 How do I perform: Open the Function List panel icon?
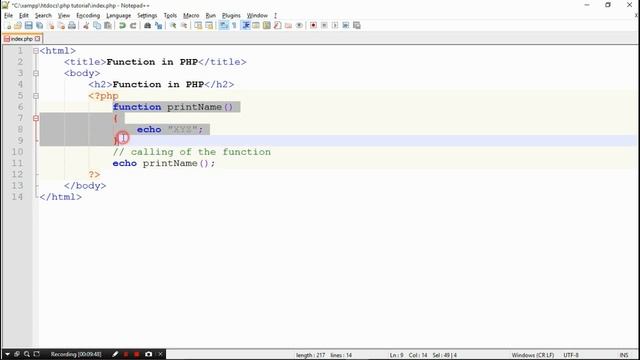pyautogui.click(x=278, y=25)
